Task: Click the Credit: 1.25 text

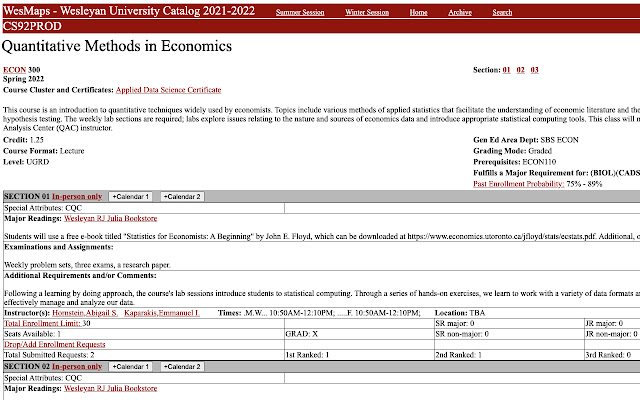Action: coord(23,140)
